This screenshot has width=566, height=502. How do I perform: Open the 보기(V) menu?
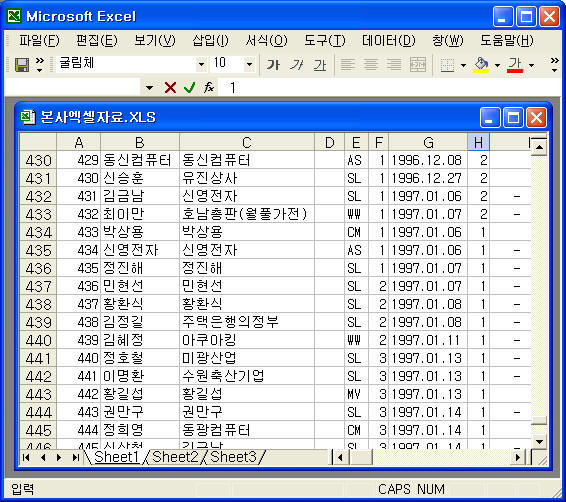[155, 40]
